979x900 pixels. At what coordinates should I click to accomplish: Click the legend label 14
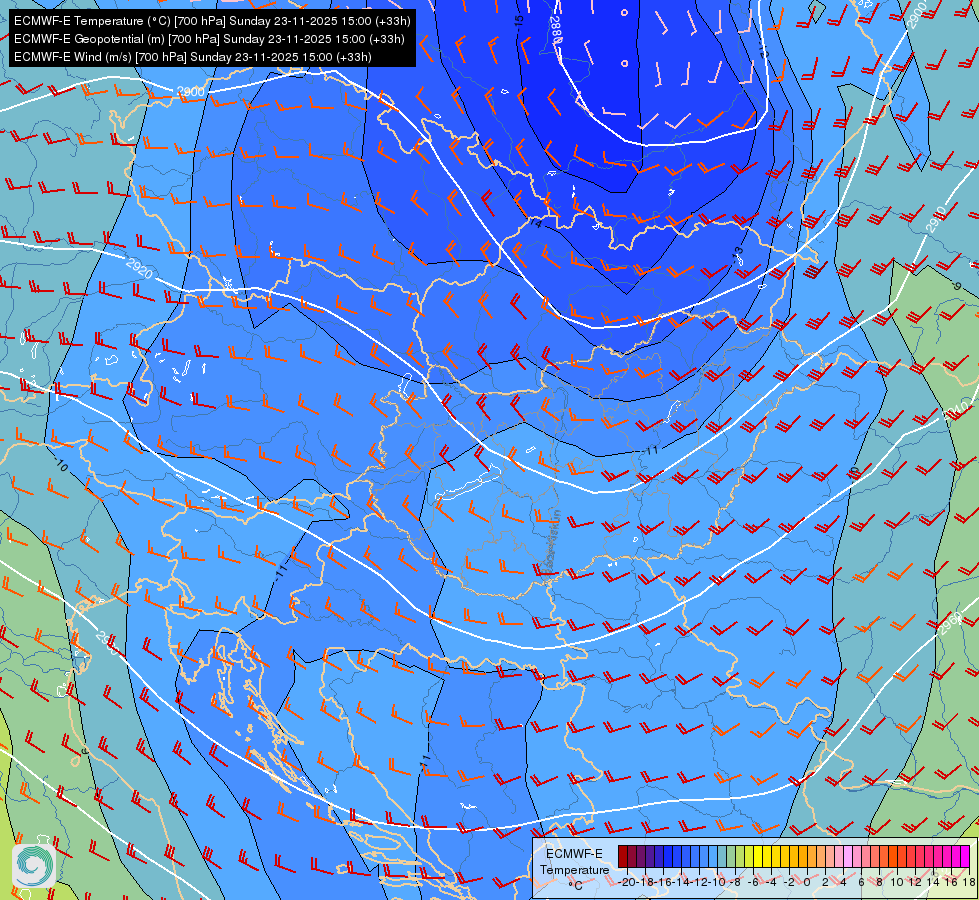tap(933, 882)
